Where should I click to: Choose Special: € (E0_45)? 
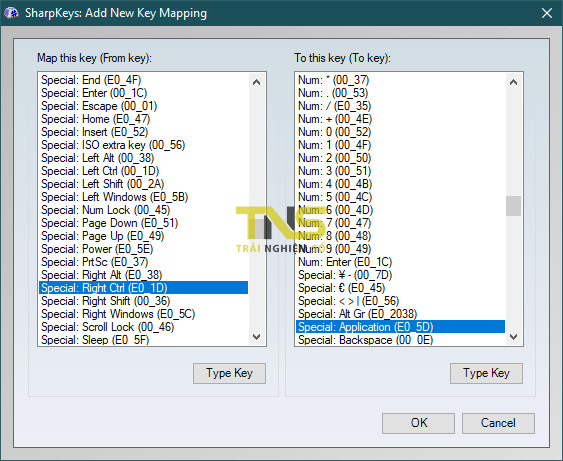[400, 288]
